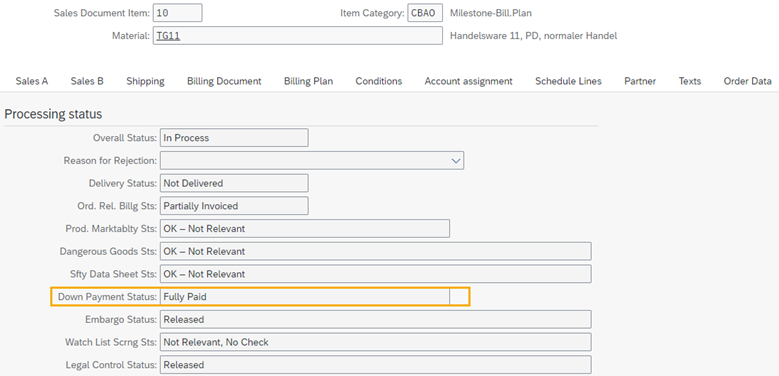Screen dimensions: 779x376
Task: Click the Dangerous Goods Sts label
Action: tap(108, 251)
